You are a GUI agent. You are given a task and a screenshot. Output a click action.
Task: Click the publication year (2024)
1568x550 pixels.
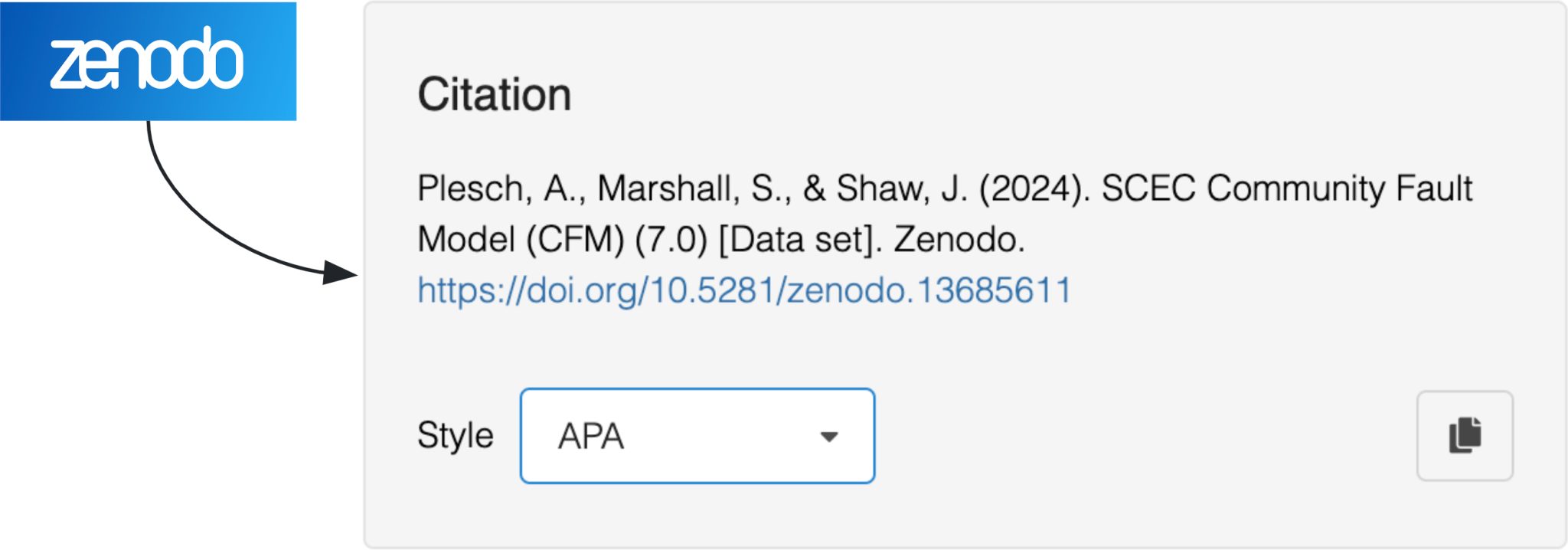coord(1034,188)
